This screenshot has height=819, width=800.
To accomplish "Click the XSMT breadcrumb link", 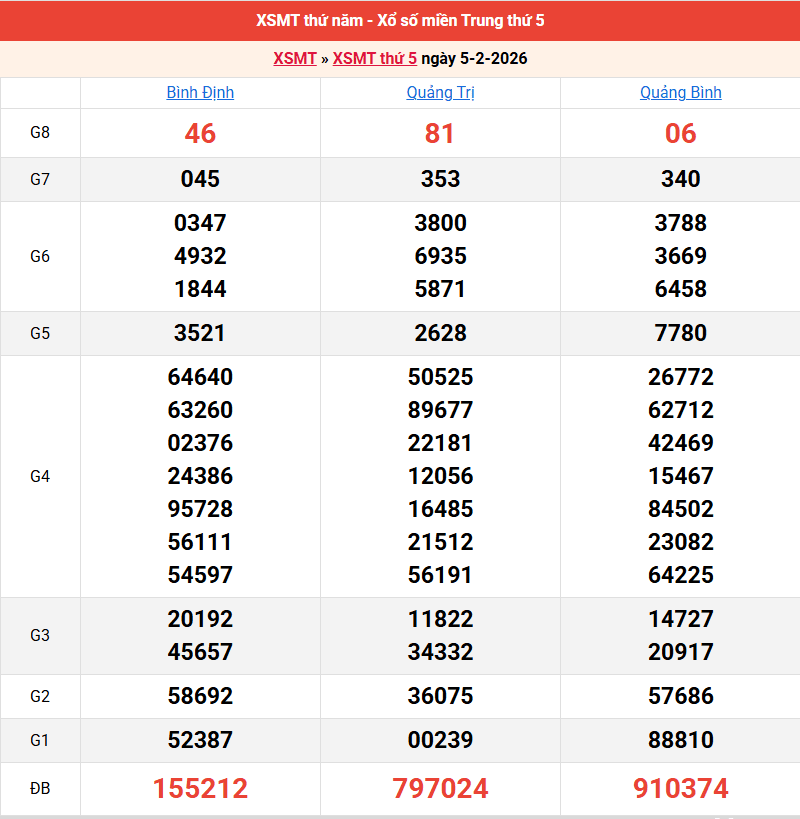I will coord(295,58).
